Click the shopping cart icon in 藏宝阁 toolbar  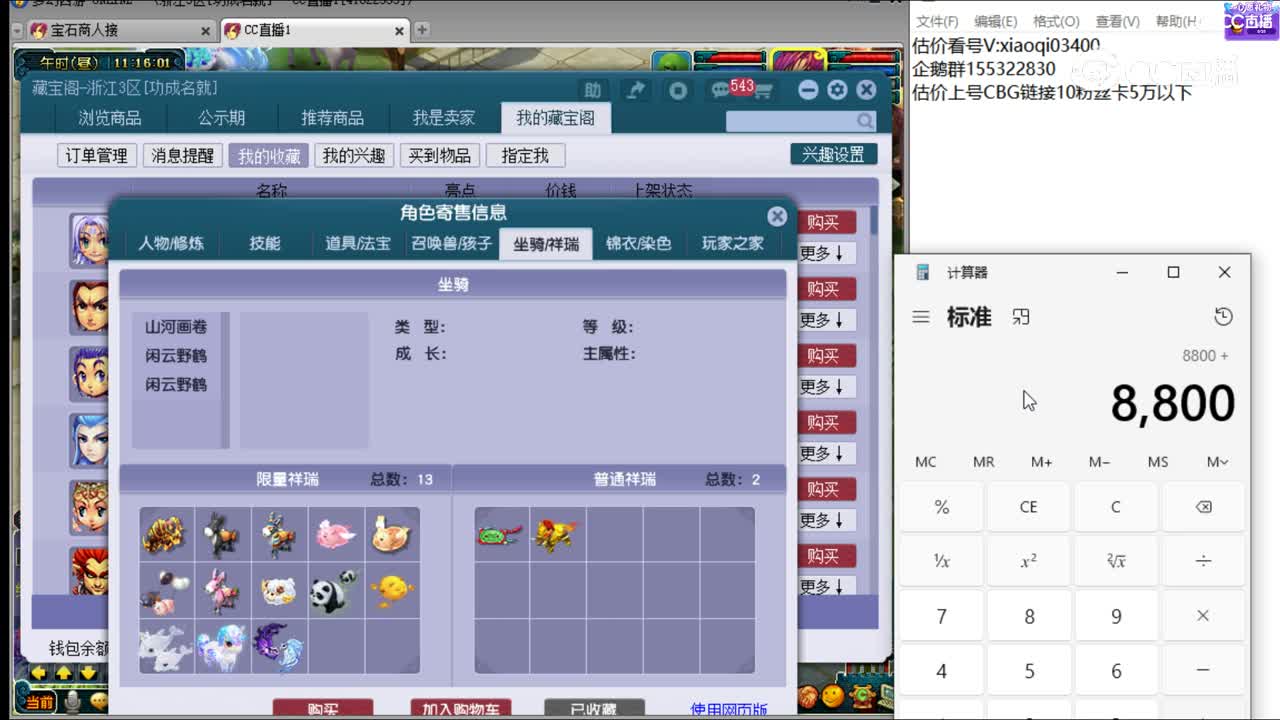pos(762,89)
